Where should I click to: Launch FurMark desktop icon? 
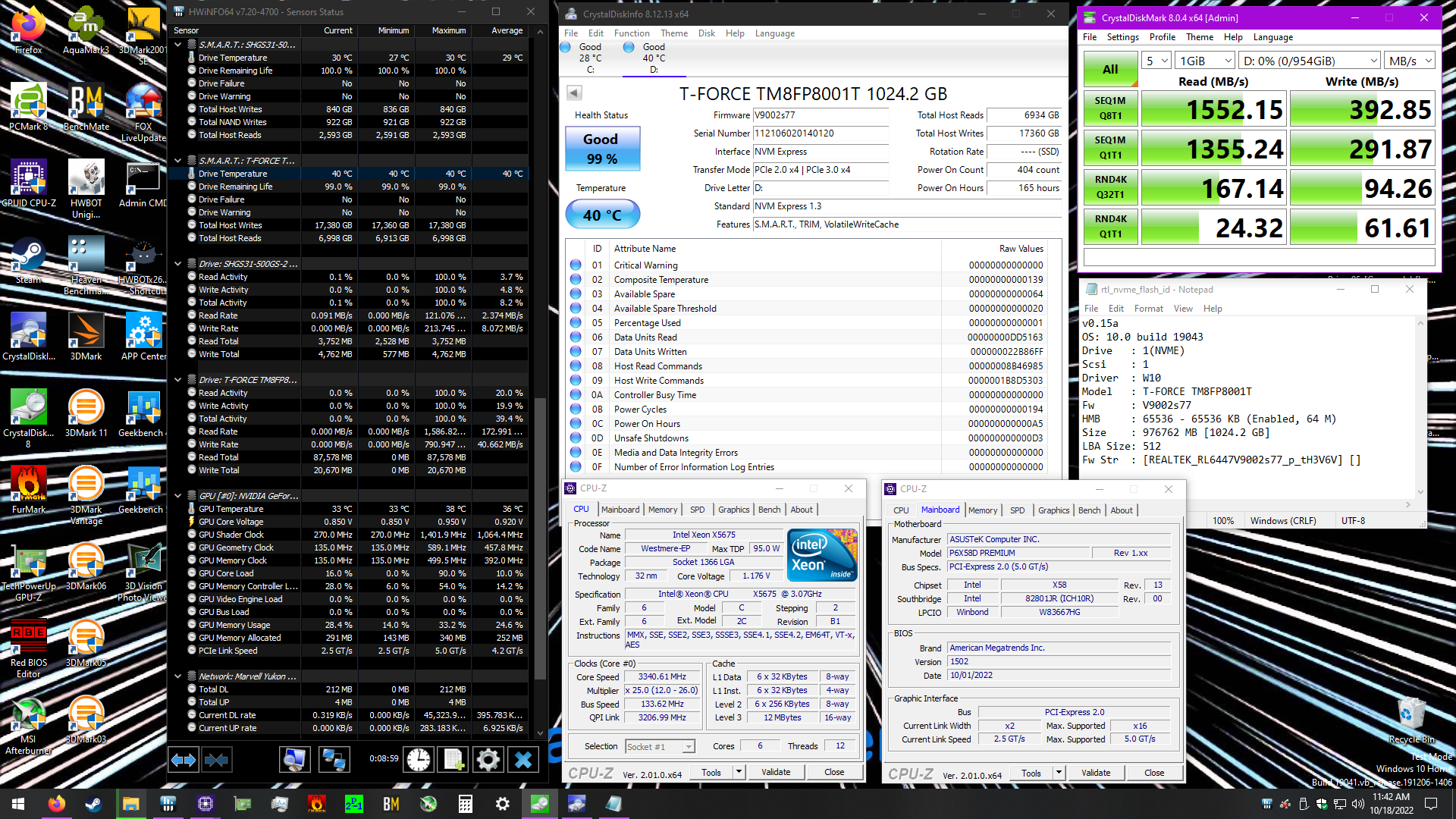click(29, 491)
